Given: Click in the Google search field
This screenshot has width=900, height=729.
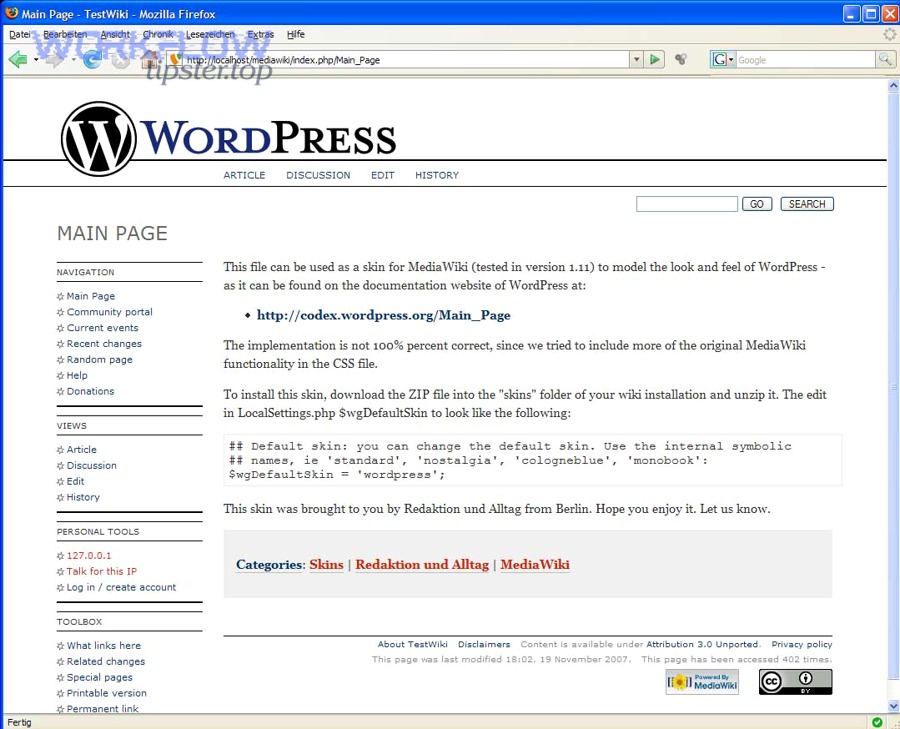Looking at the screenshot, I should point(805,59).
